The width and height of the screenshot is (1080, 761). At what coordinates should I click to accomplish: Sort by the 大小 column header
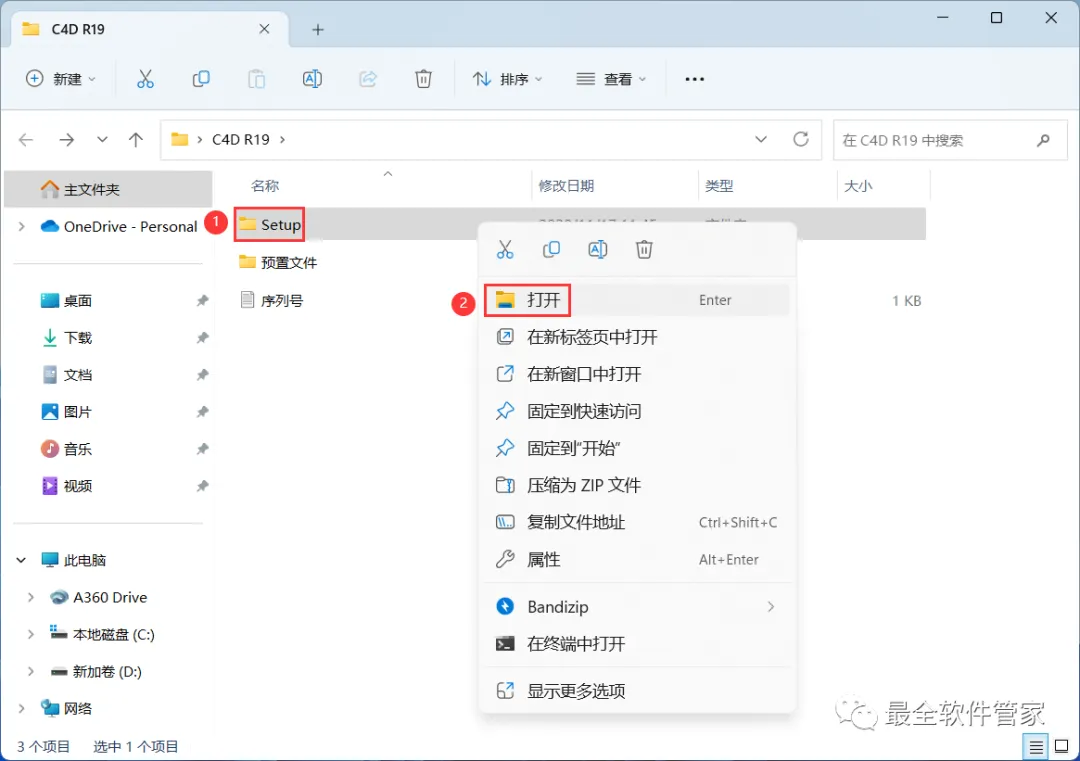[858, 186]
